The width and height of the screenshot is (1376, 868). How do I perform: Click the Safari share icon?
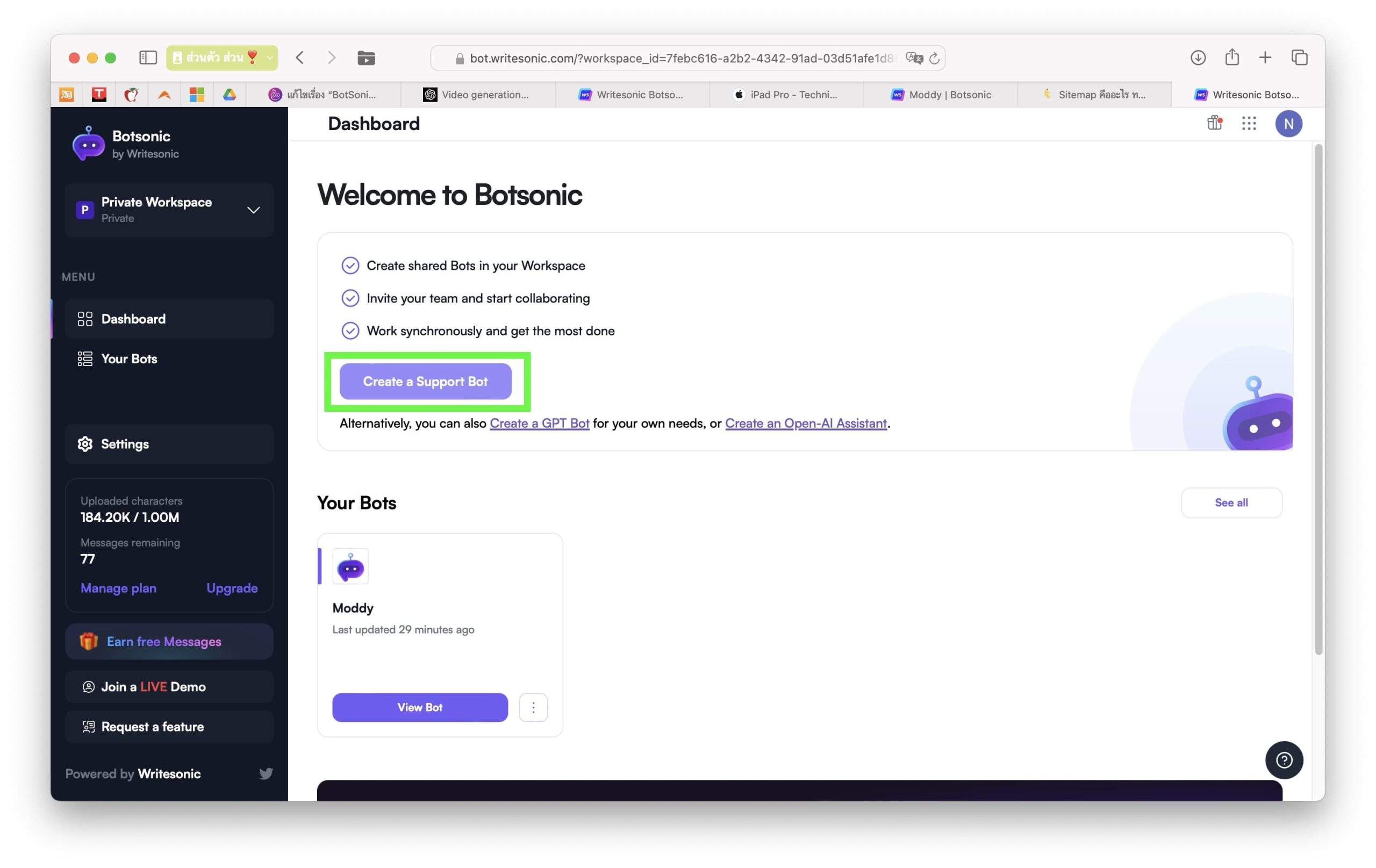click(x=1231, y=58)
